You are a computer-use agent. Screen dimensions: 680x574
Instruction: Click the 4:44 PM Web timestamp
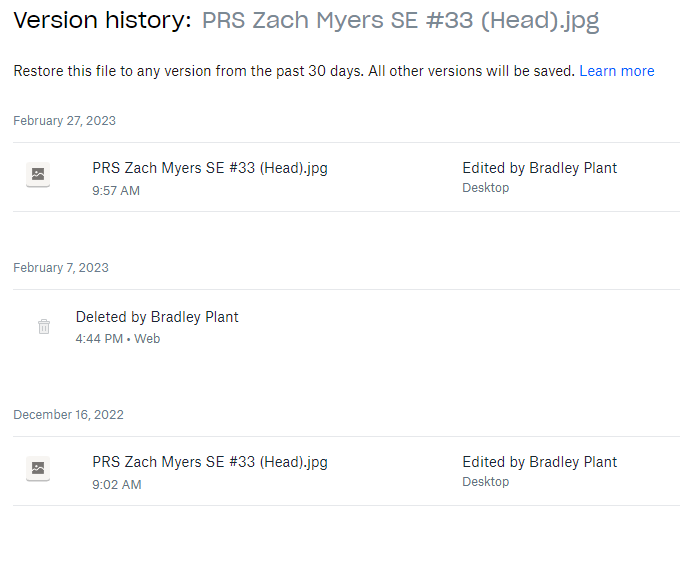point(117,339)
